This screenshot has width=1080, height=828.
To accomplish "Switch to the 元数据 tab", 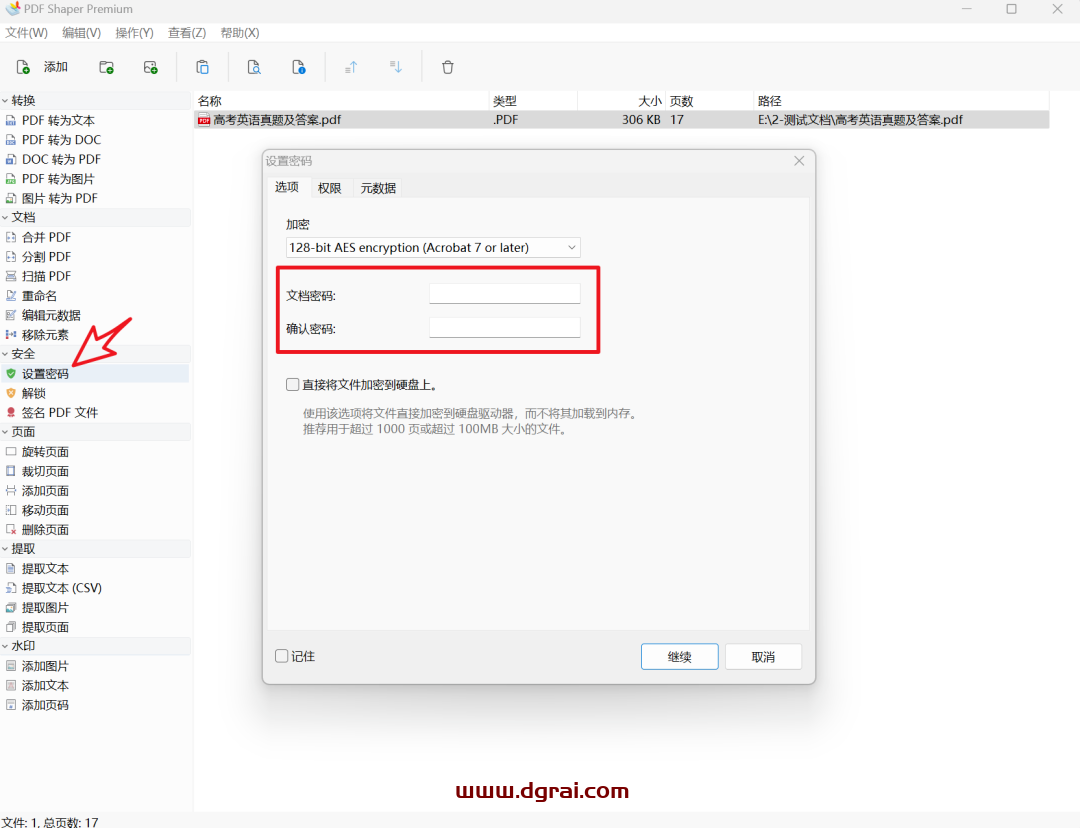I will (x=378, y=188).
